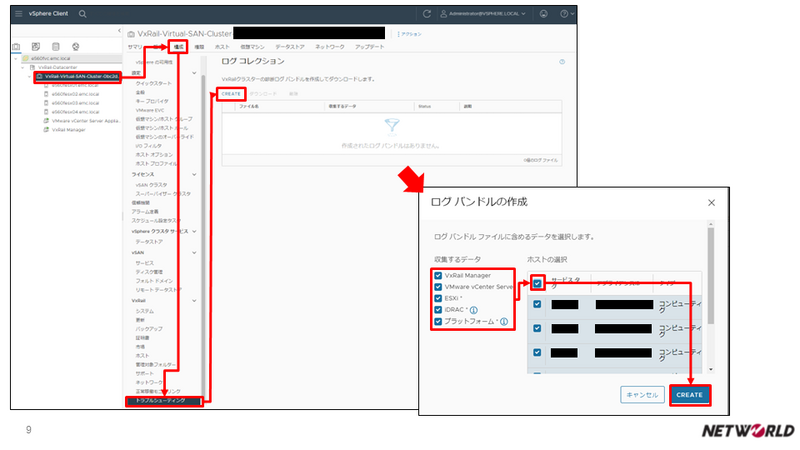Collapse the vSphere クラスタ サービス section
Viewport: 800px width, 450px height.
point(194,232)
